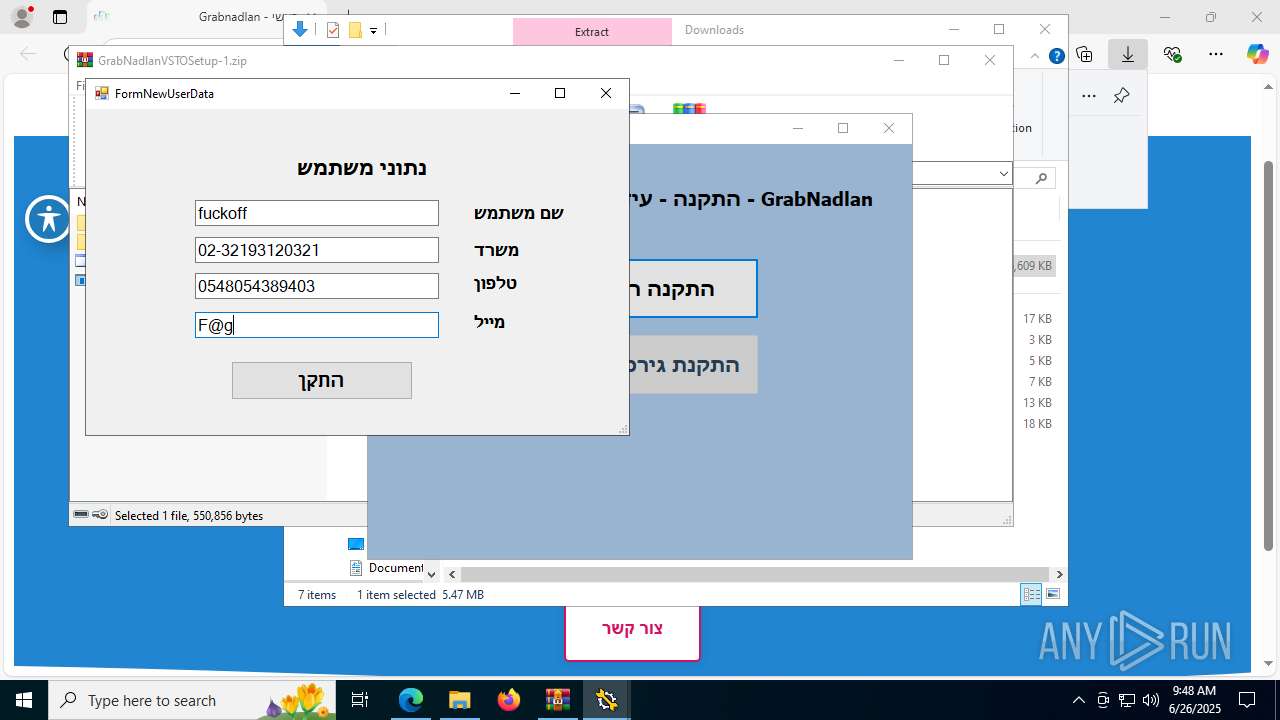Click the התקנה button in GrabNadlan installer
Image resolution: width=1280 pixels, height=720 pixels.
[693, 289]
